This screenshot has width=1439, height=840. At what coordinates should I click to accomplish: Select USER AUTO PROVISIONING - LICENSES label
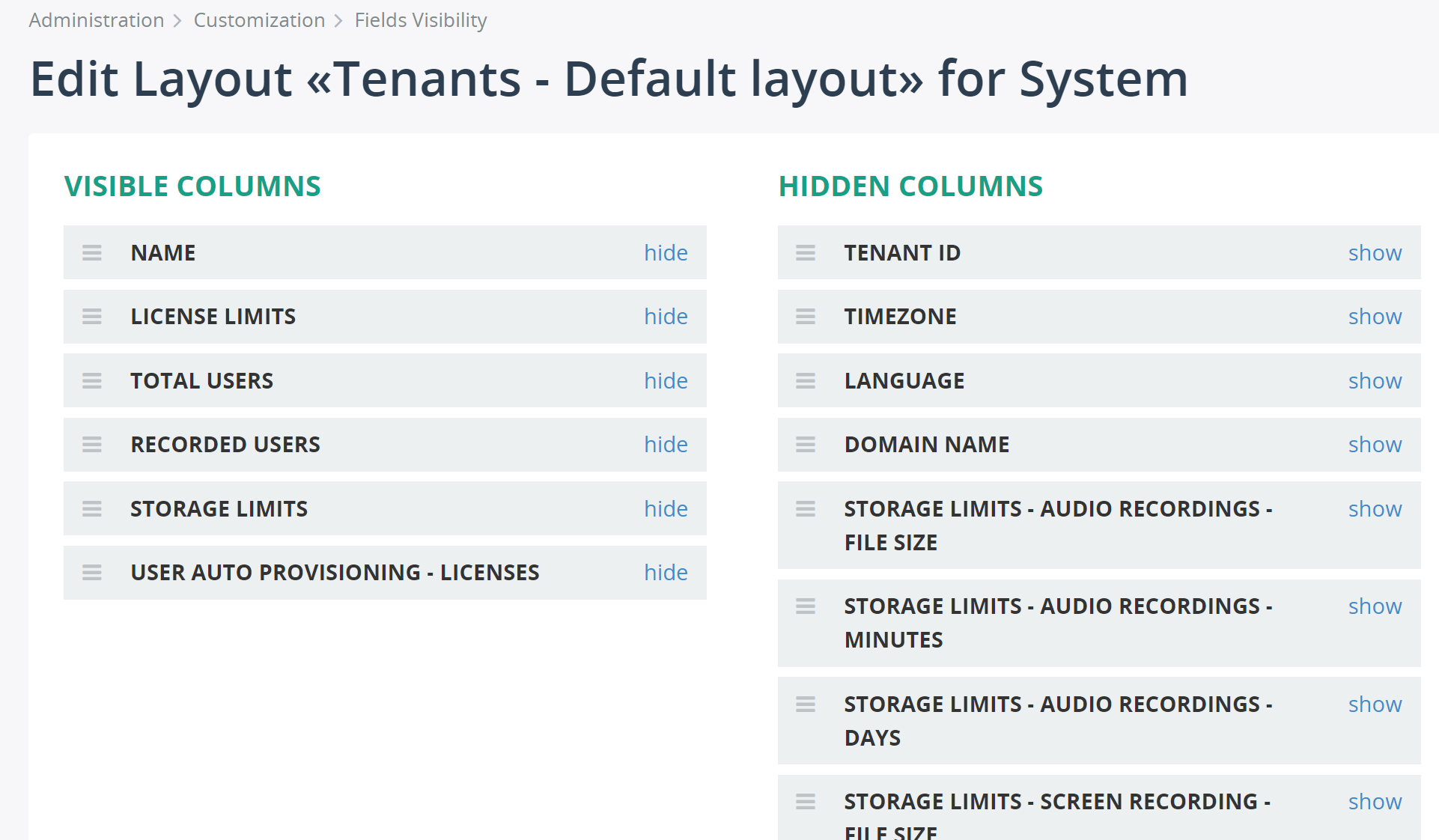pyautogui.click(x=335, y=573)
